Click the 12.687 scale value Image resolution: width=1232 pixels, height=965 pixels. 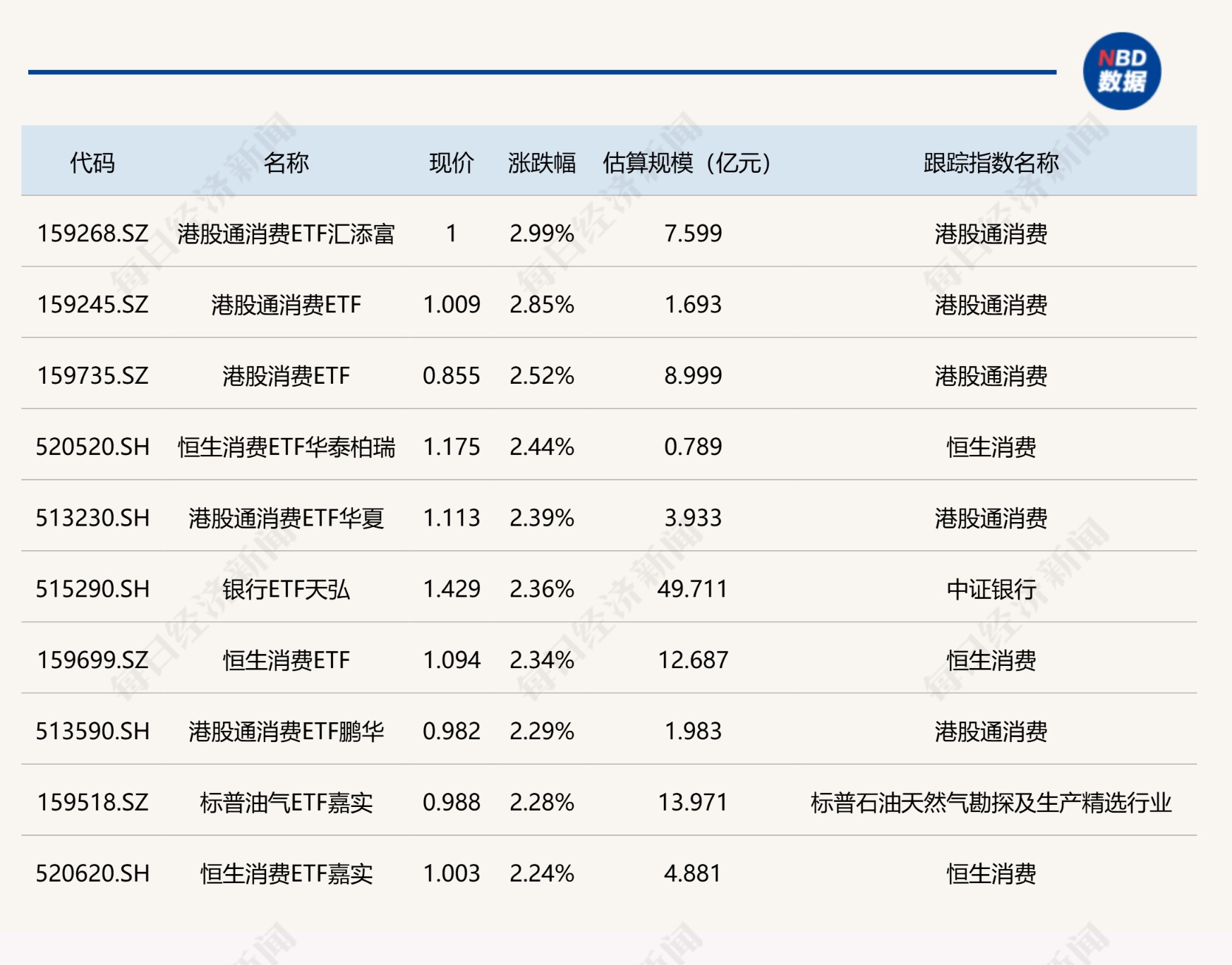click(693, 660)
